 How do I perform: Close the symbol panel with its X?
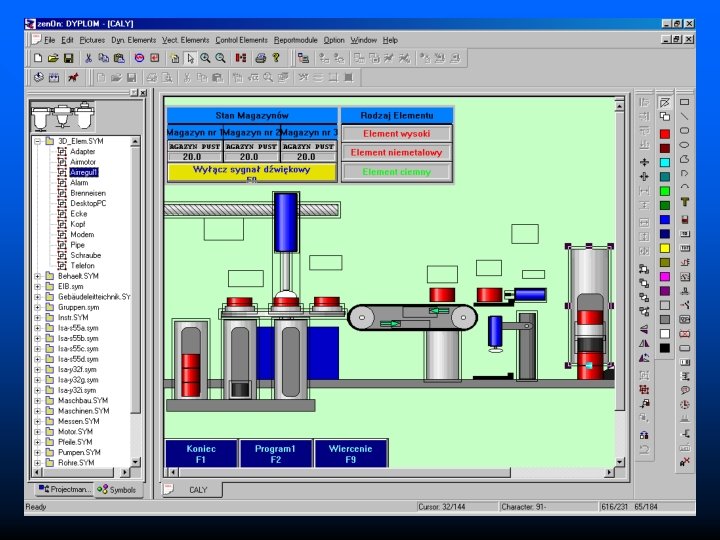[x=143, y=93]
